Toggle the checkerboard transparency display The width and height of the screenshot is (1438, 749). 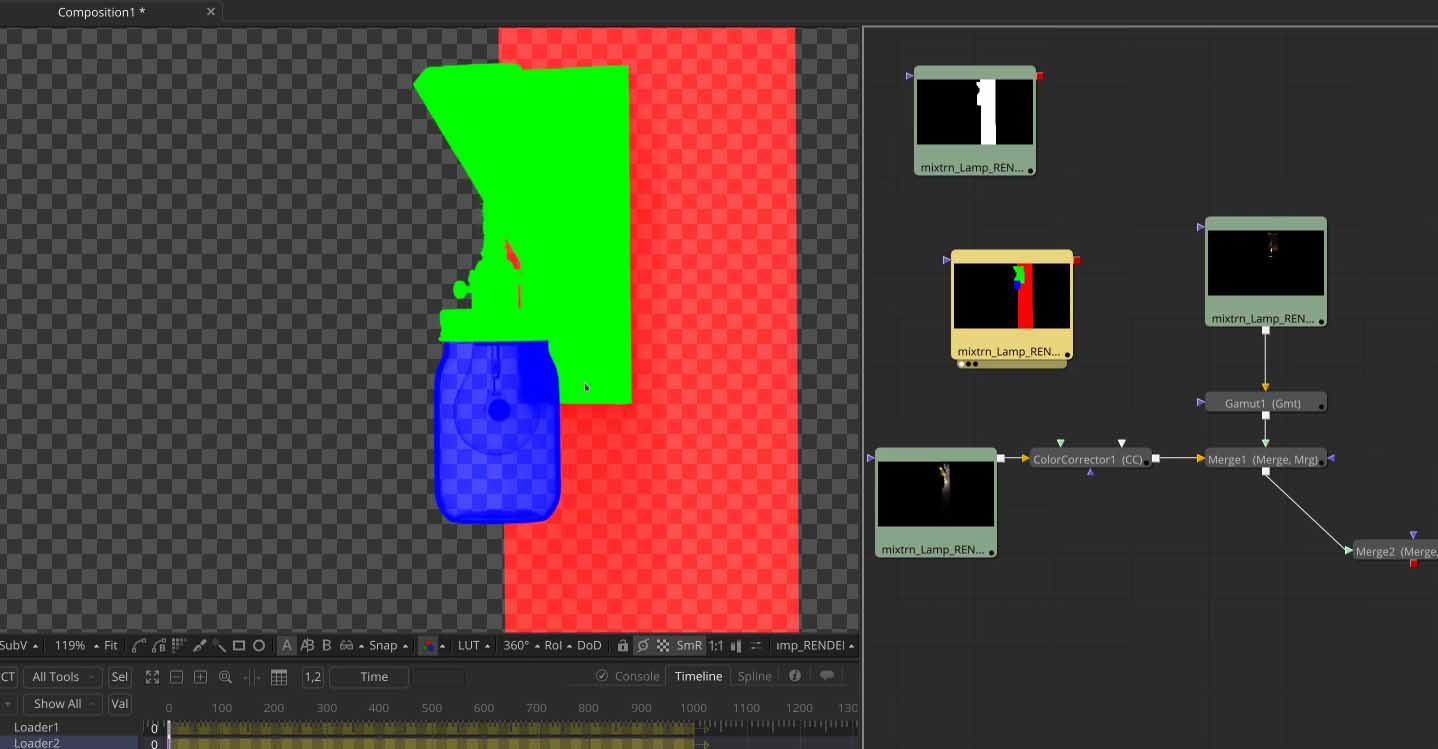click(x=662, y=646)
